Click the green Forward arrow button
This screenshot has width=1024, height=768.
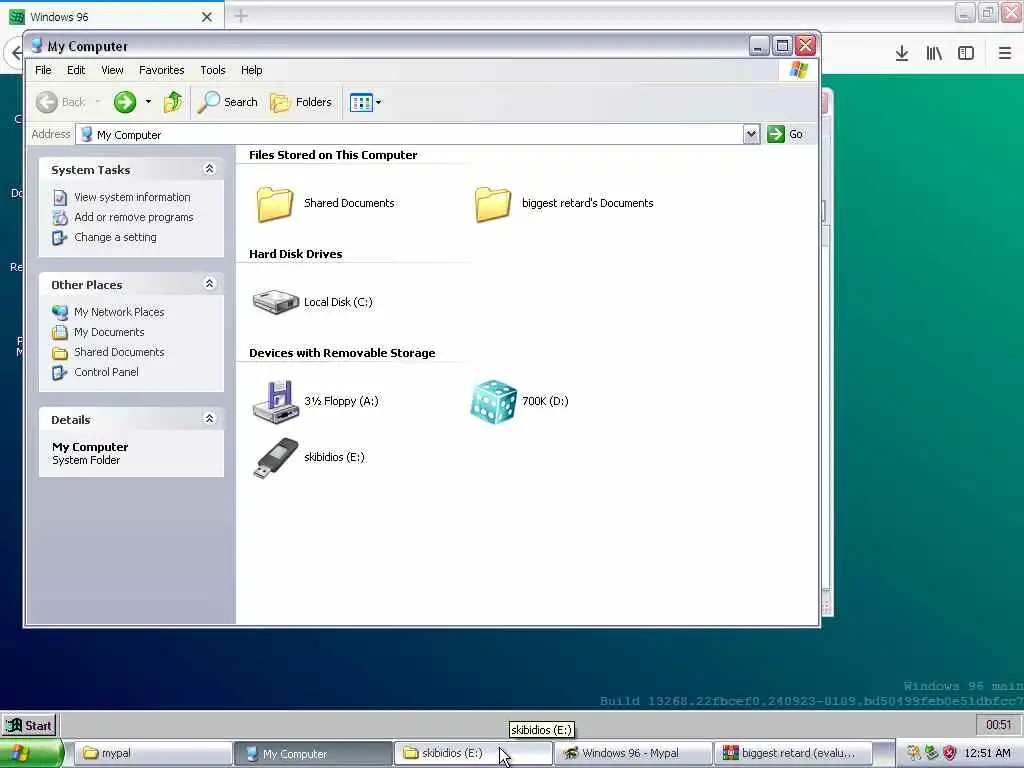click(x=125, y=102)
